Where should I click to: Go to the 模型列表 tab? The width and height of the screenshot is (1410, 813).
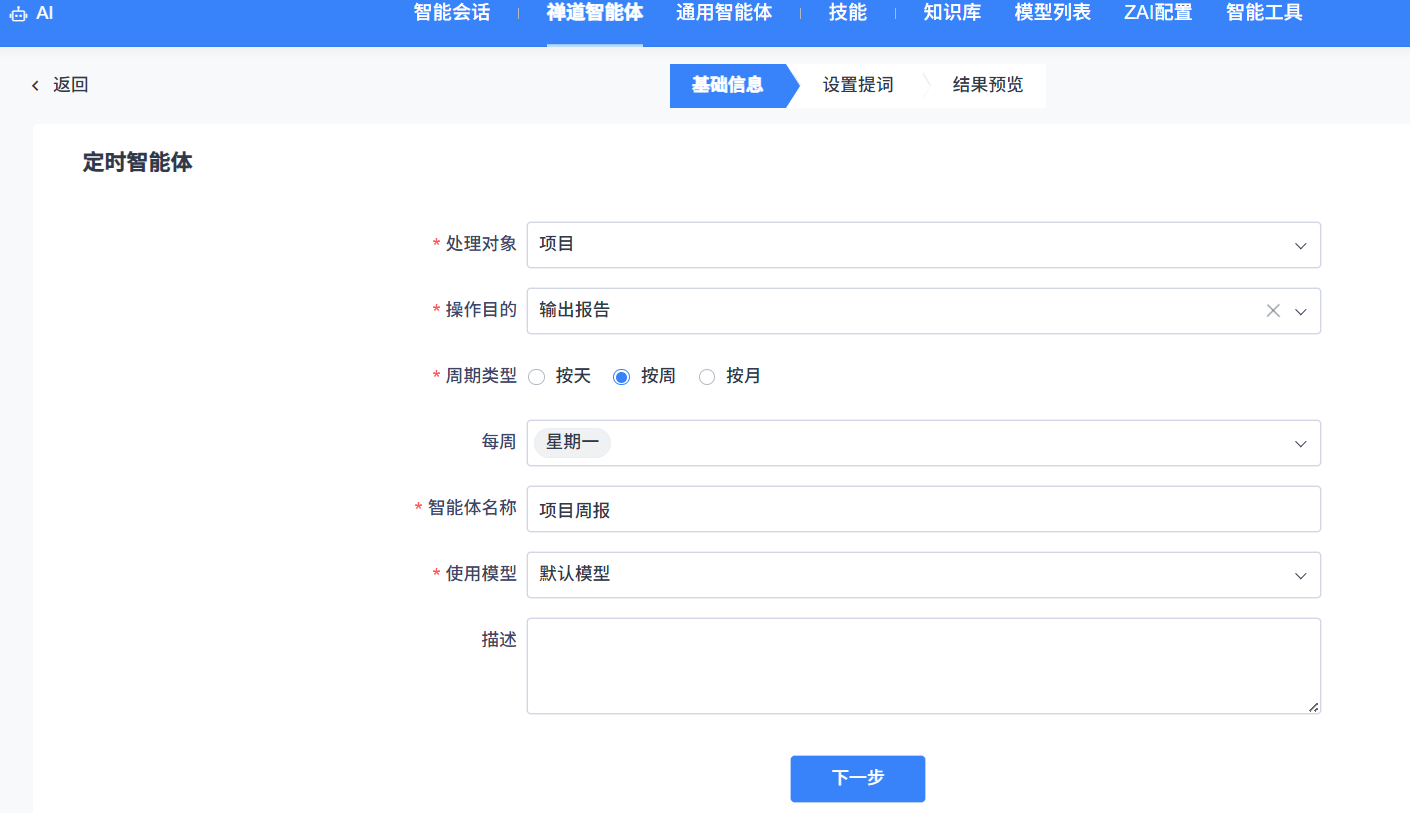click(1052, 13)
